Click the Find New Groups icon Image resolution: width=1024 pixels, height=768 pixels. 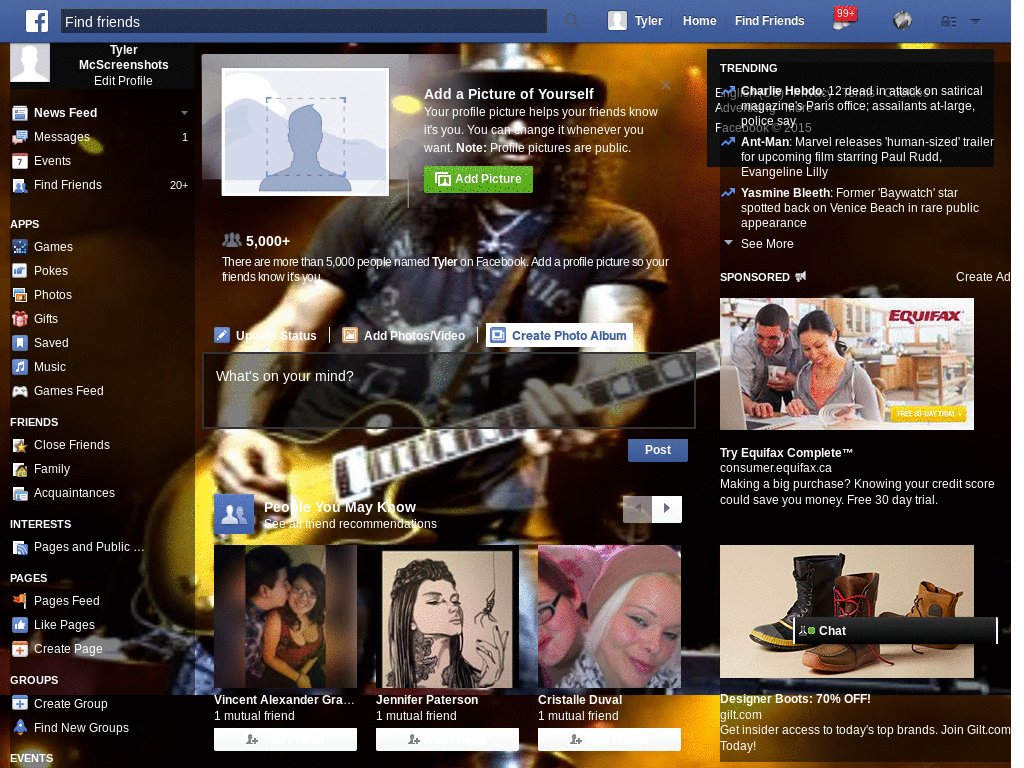click(20, 728)
